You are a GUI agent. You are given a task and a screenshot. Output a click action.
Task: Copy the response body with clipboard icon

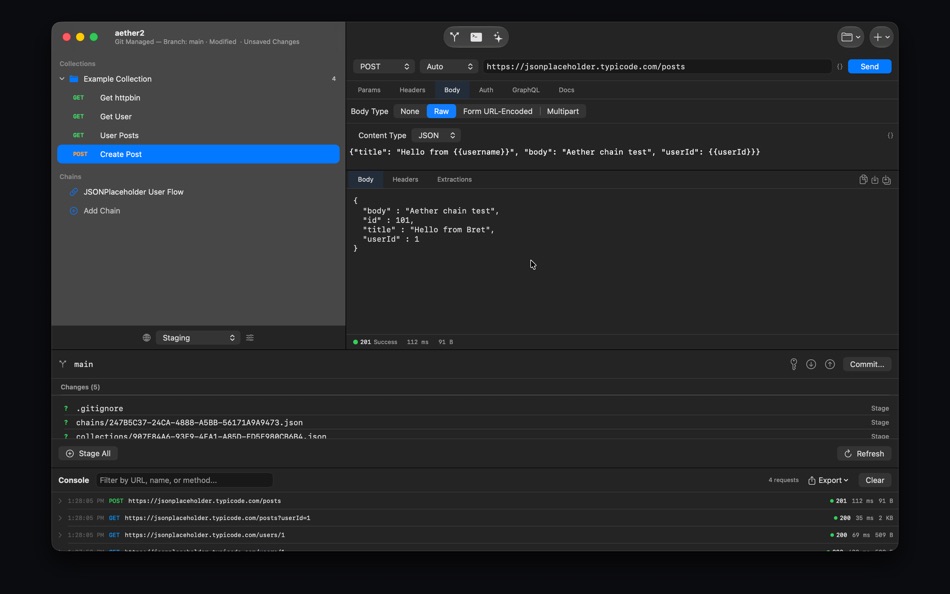[863, 179]
